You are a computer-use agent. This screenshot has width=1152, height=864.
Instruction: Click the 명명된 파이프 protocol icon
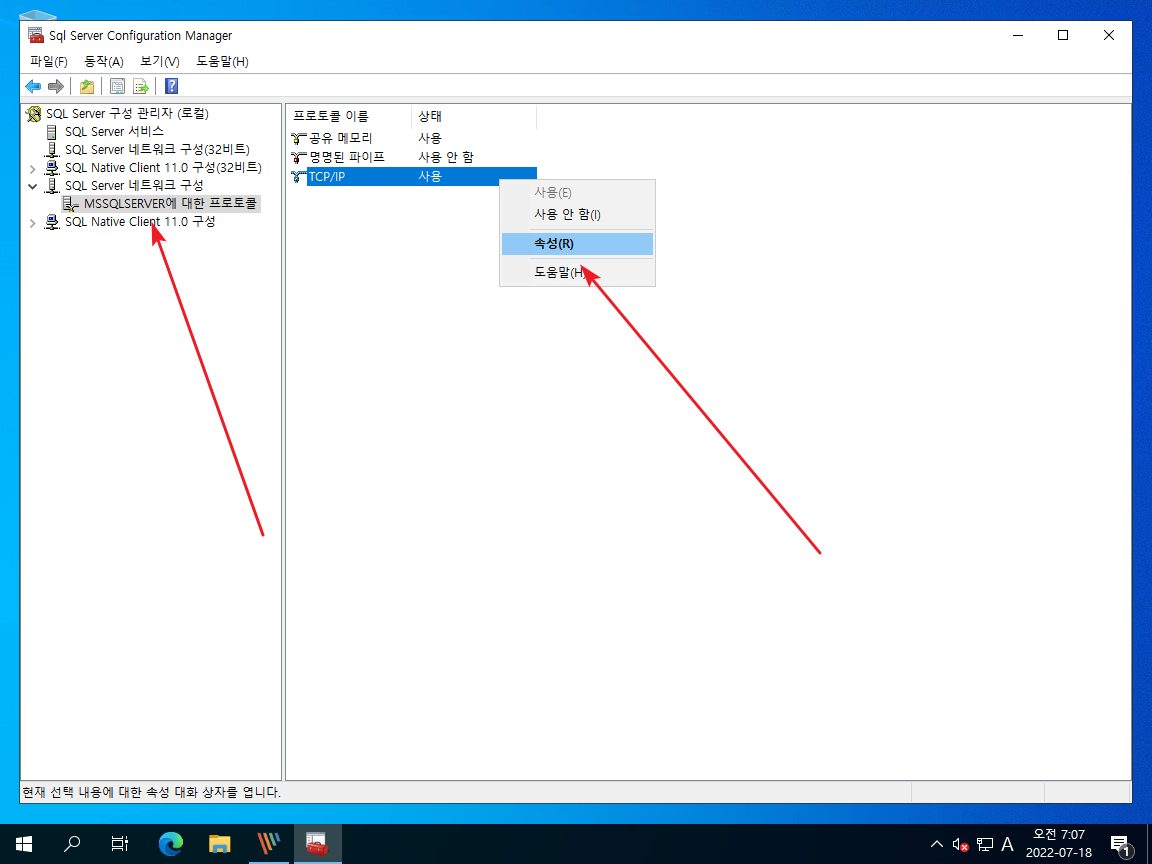298,157
